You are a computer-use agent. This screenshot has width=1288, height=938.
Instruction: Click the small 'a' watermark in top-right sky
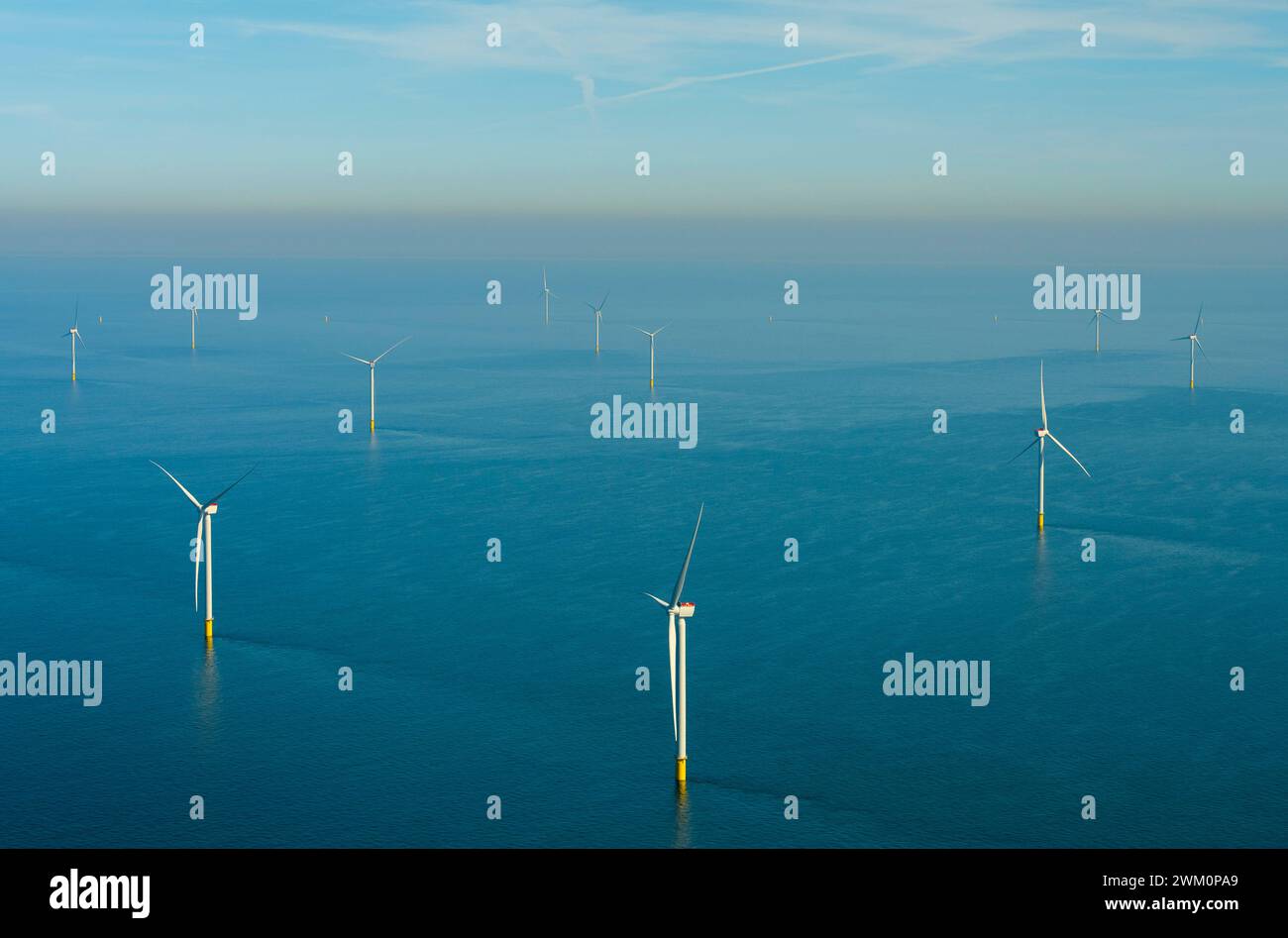(x=1088, y=35)
